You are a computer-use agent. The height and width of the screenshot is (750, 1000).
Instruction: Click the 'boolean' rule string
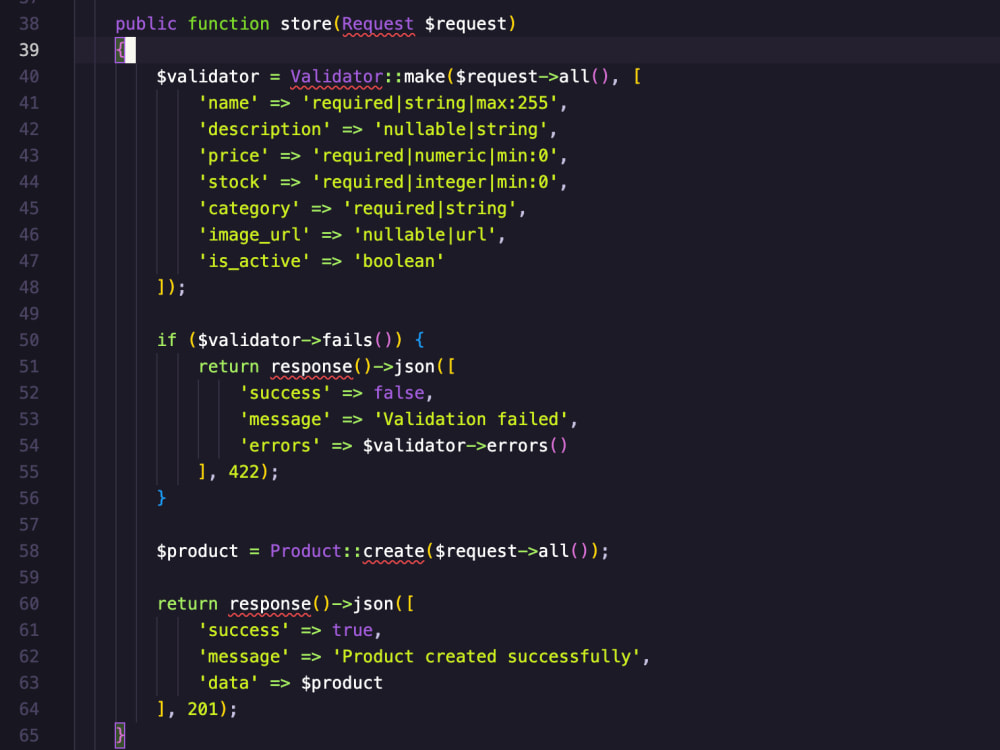pyautogui.click(x=399, y=261)
